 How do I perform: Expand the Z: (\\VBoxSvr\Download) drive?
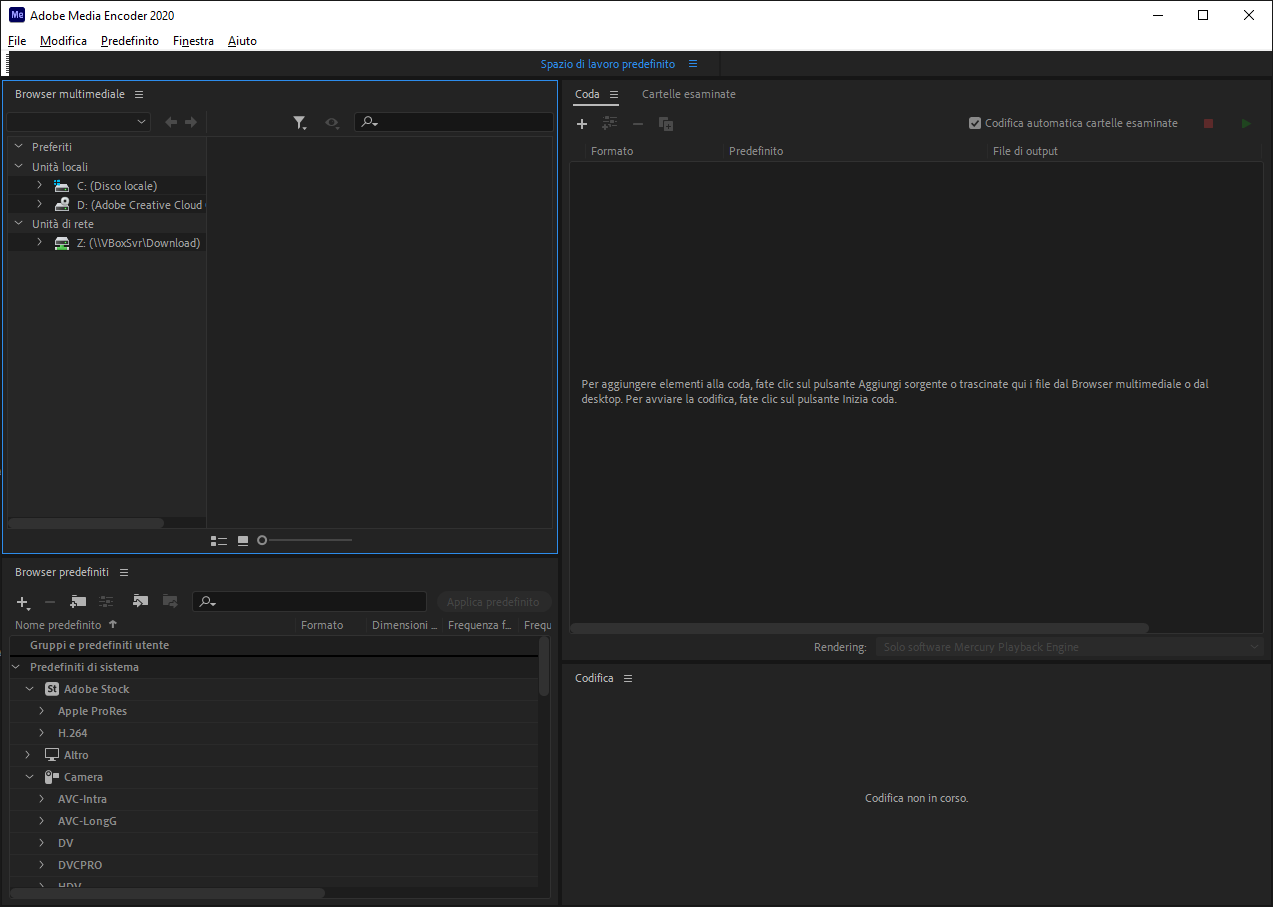tap(39, 243)
